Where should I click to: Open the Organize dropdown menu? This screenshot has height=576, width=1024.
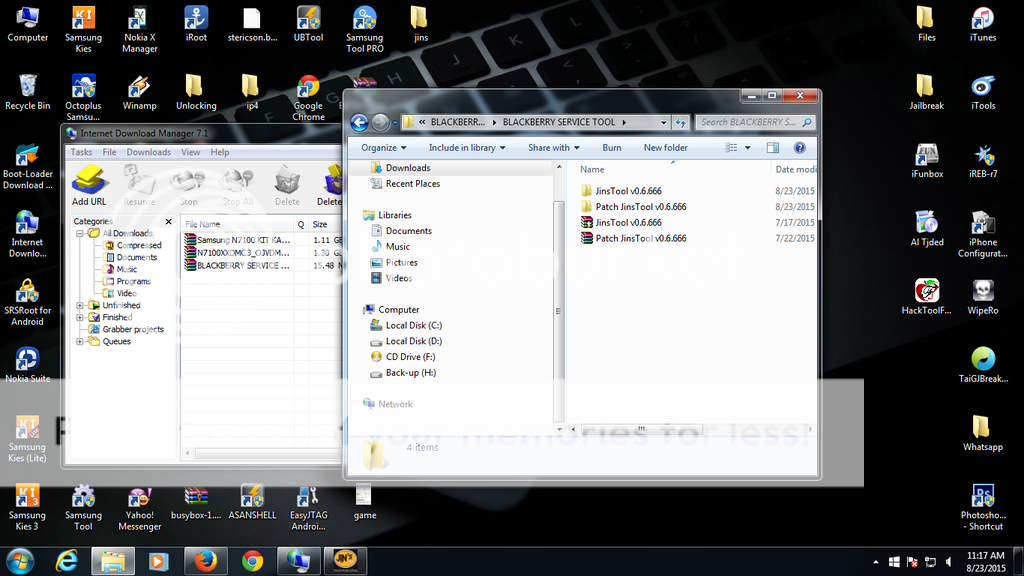pos(384,147)
